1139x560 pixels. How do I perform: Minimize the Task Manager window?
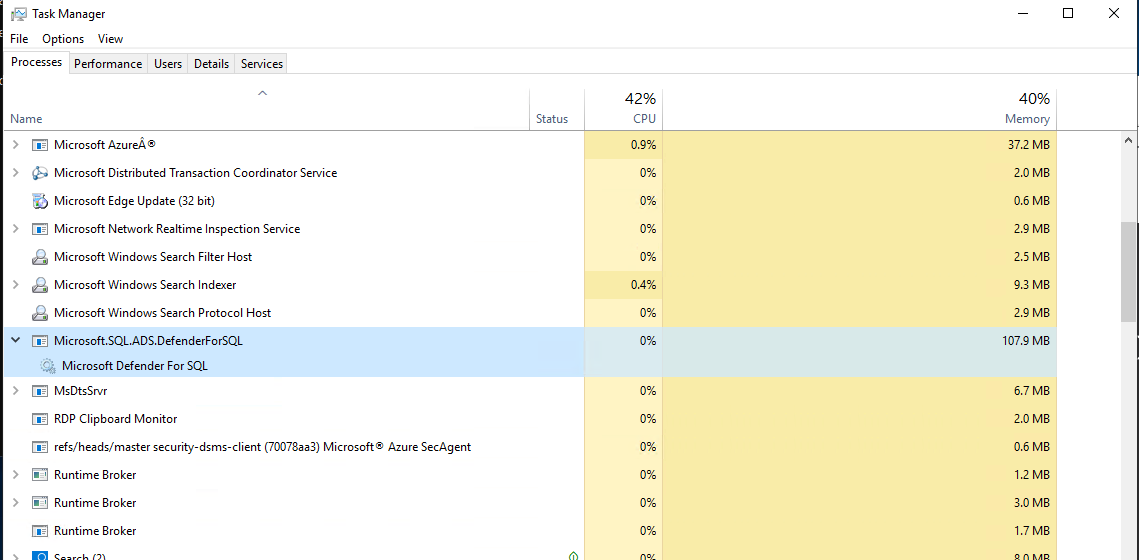(1023, 13)
